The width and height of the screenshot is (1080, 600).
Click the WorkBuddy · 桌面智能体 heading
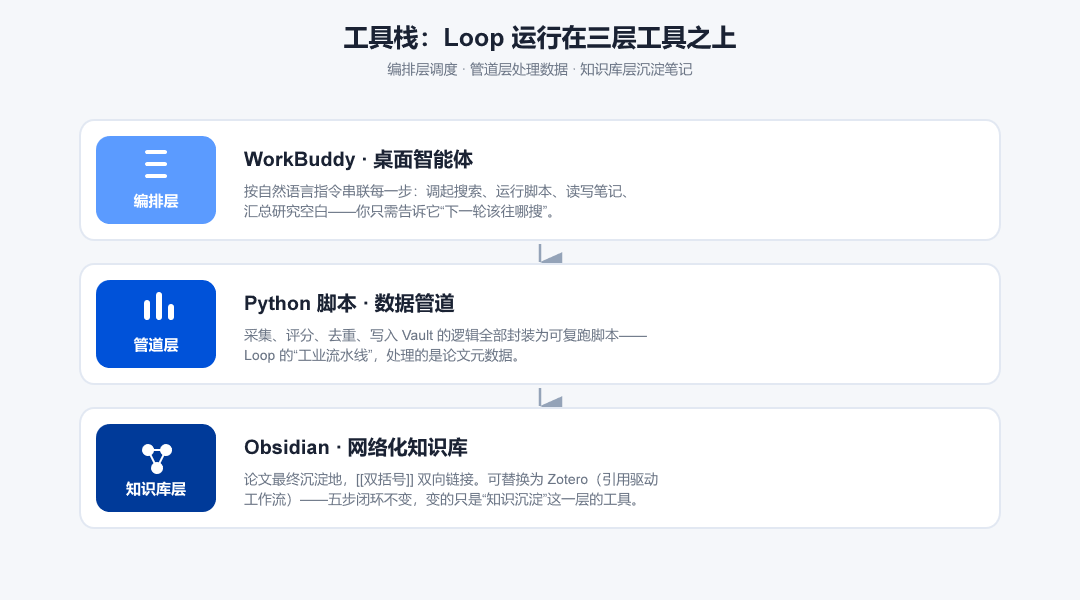358,160
